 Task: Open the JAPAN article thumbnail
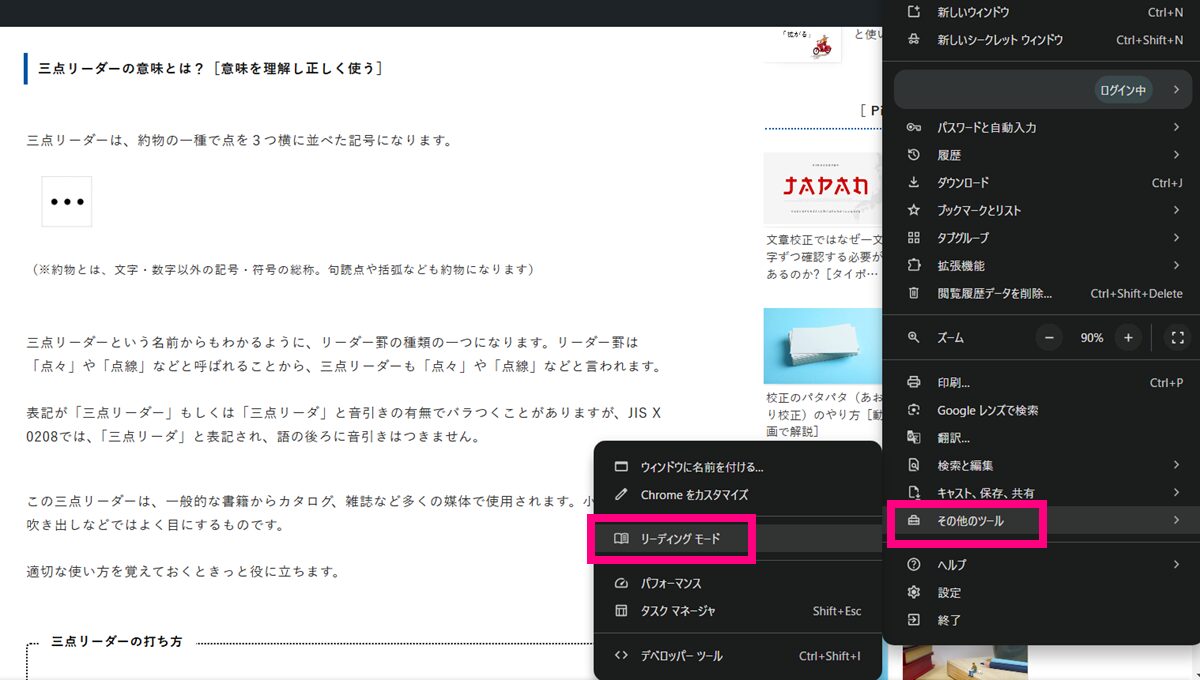click(x=823, y=189)
